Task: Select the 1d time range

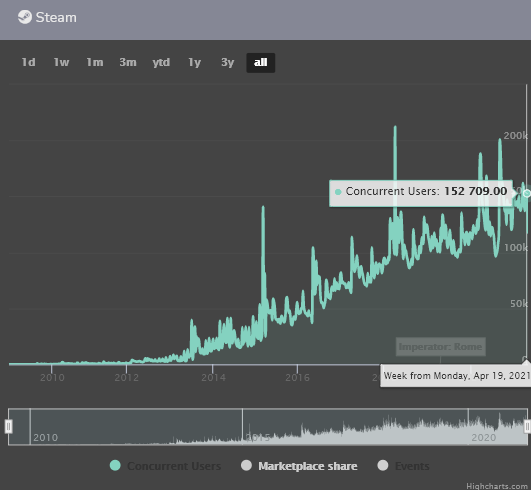Action: coord(28,62)
